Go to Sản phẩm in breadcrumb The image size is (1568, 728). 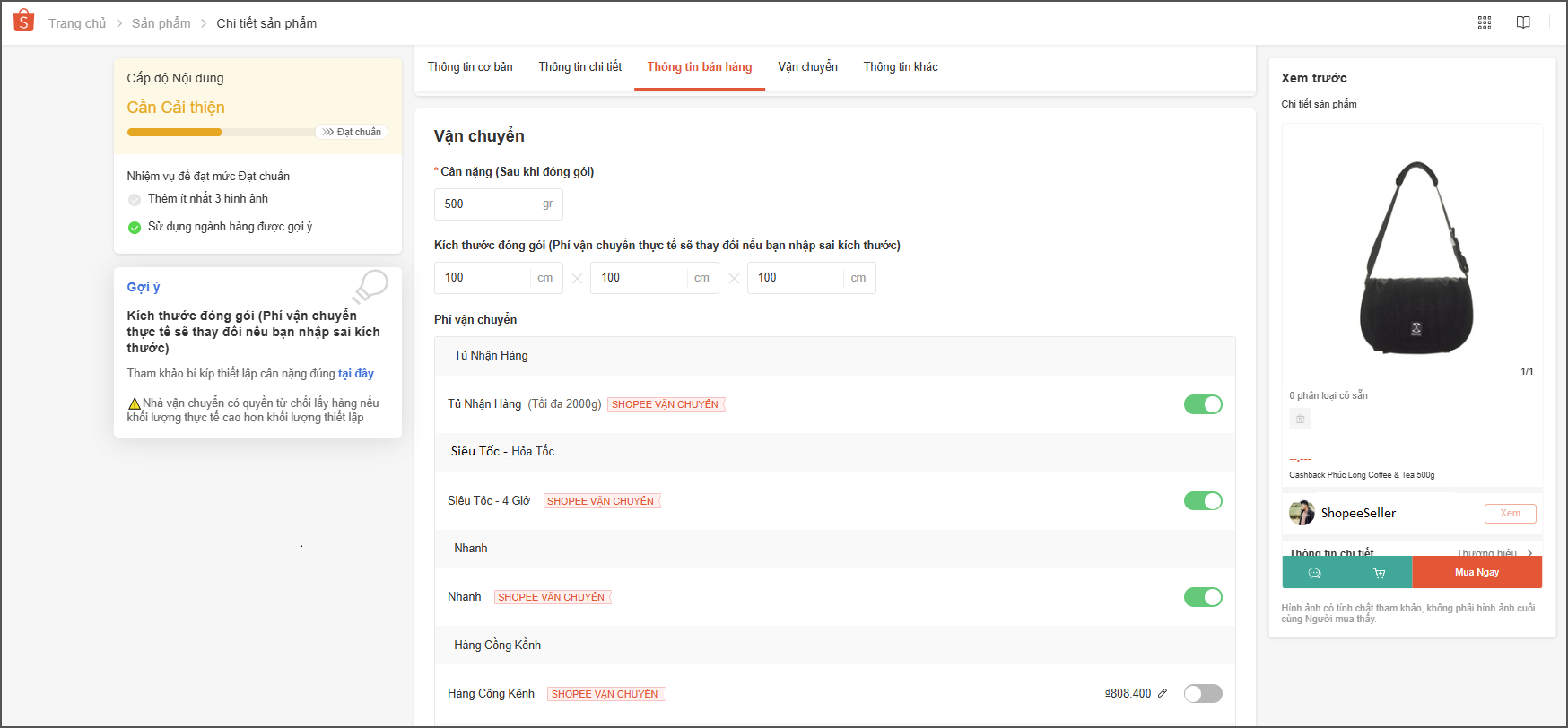(x=161, y=23)
